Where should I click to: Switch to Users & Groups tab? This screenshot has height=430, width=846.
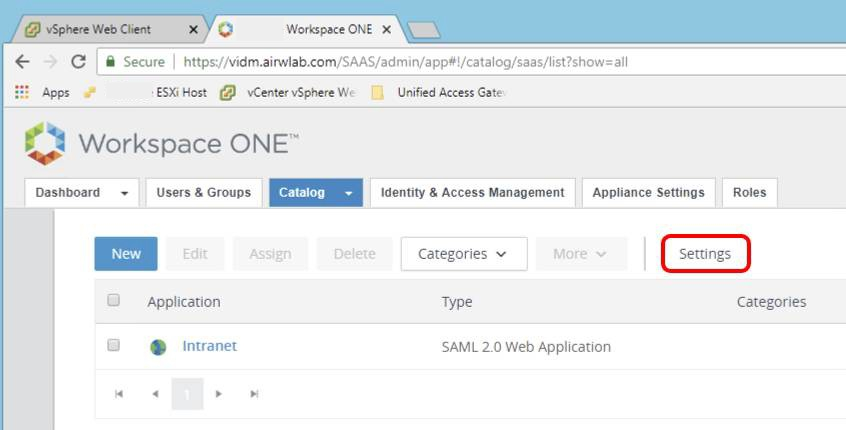tap(203, 193)
